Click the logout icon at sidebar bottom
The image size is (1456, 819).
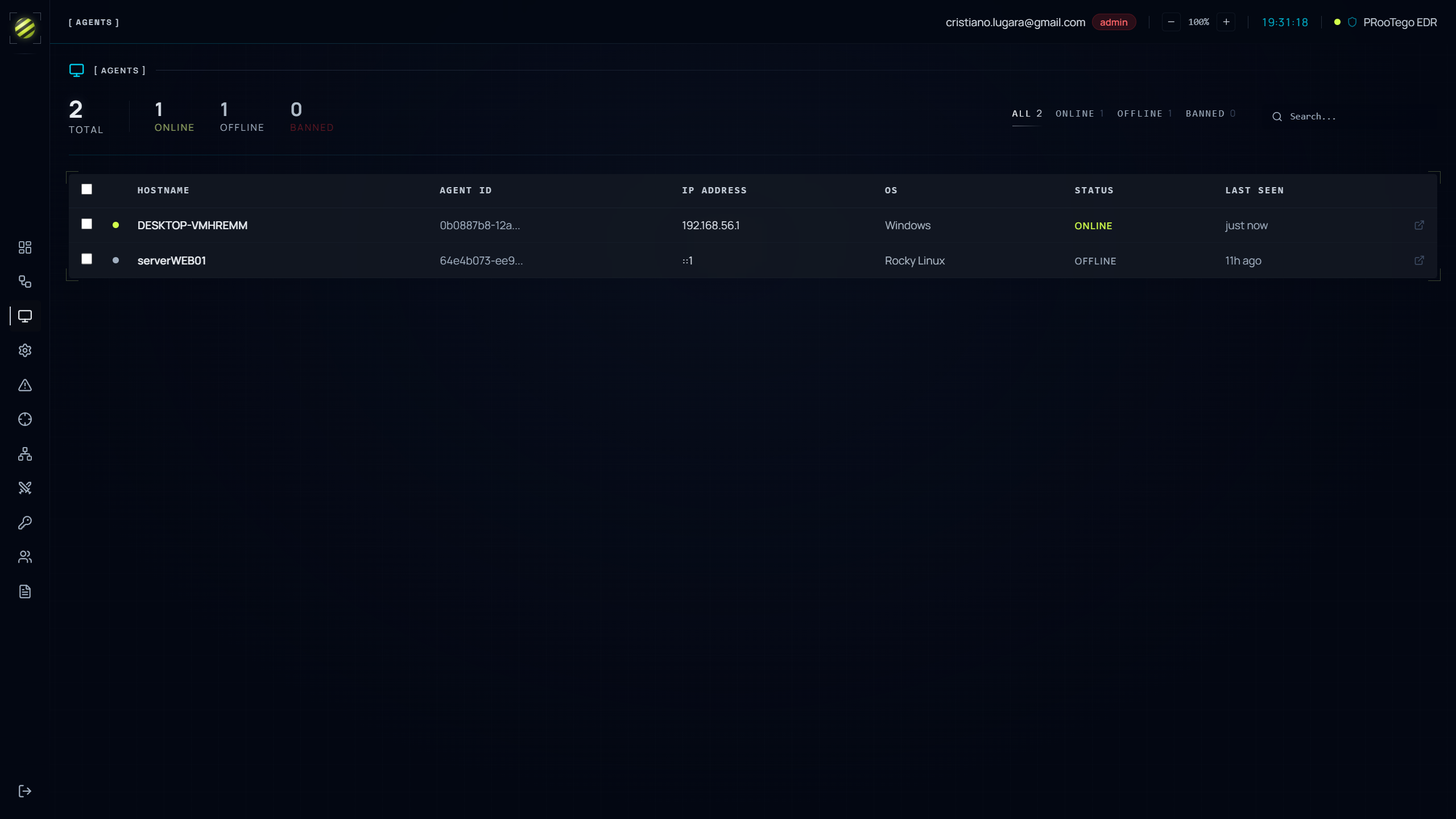(x=25, y=791)
